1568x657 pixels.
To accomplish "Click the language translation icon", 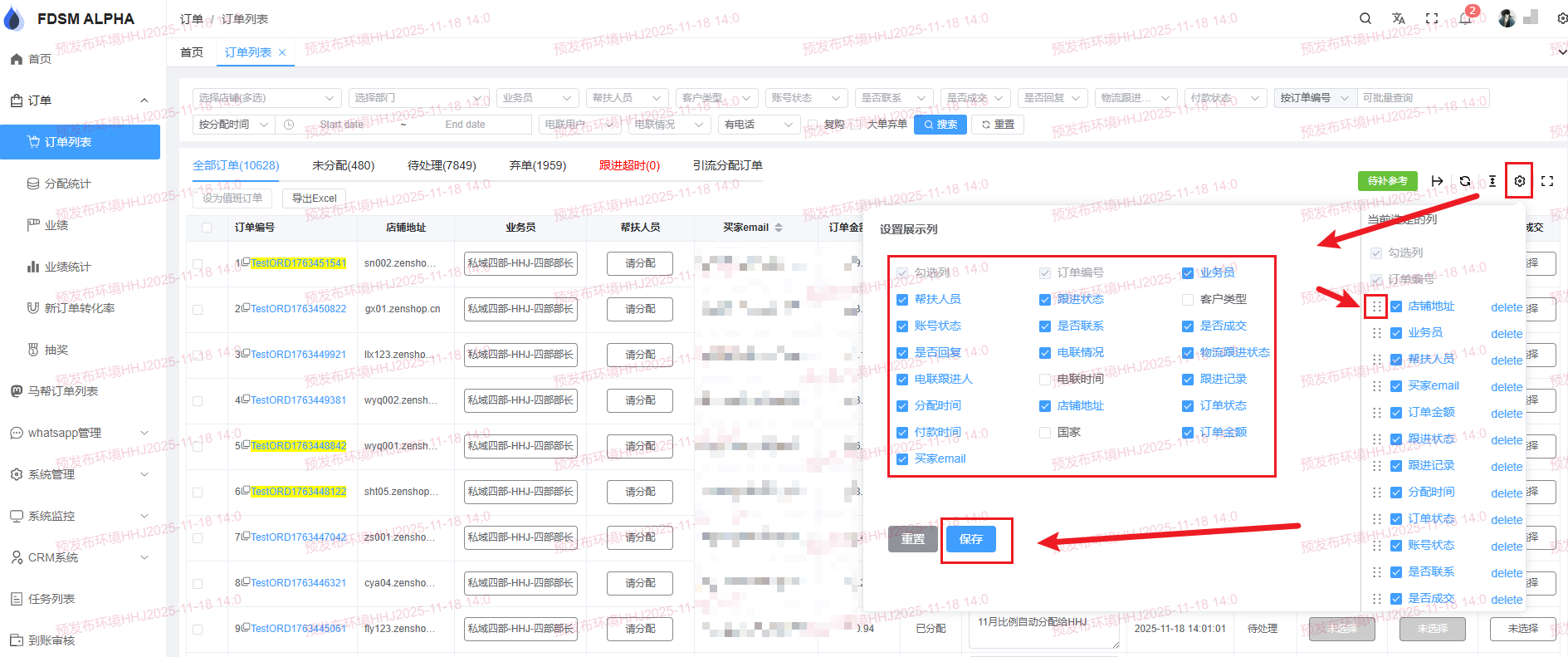I will (x=1399, y=18).
